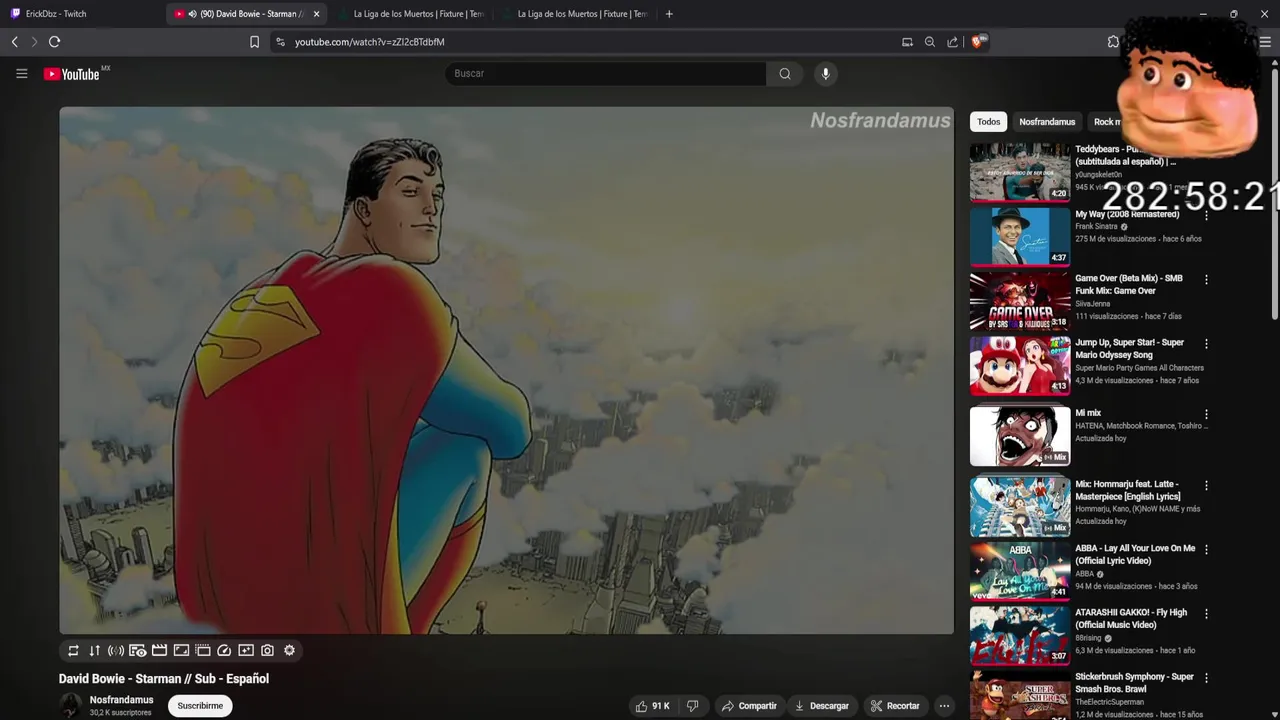
Task: Click the search magnifier button
Action: [785, 73]
